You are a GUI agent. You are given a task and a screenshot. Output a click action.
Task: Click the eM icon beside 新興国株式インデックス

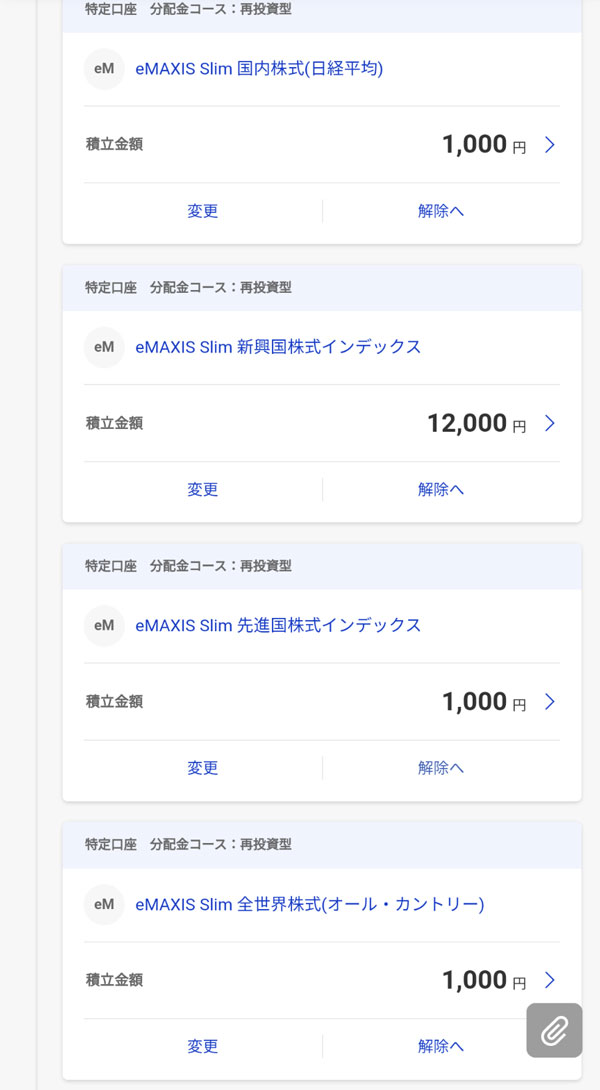104,347
